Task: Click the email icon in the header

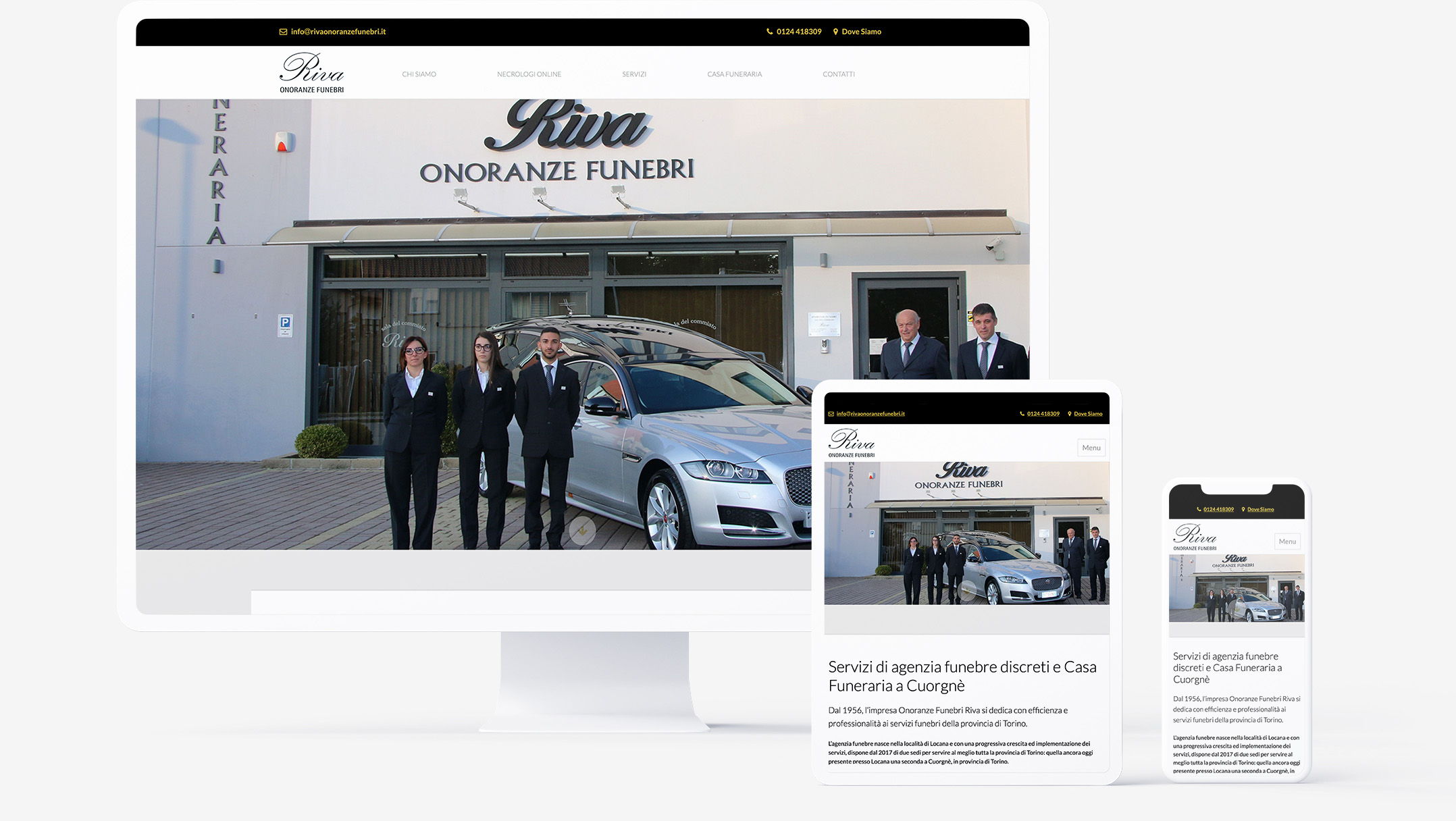Action: 282,31
